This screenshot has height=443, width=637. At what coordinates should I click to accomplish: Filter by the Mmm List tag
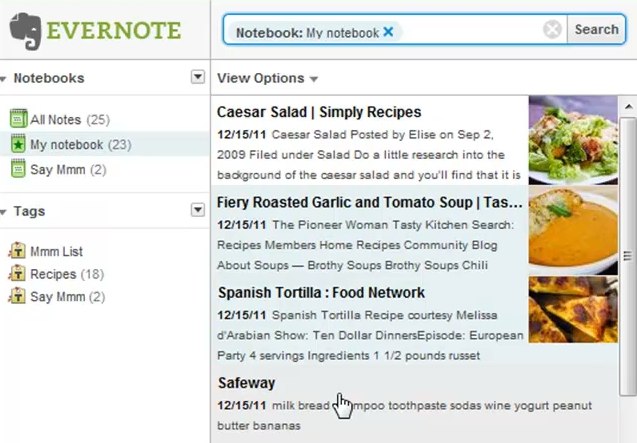[56, 252]
